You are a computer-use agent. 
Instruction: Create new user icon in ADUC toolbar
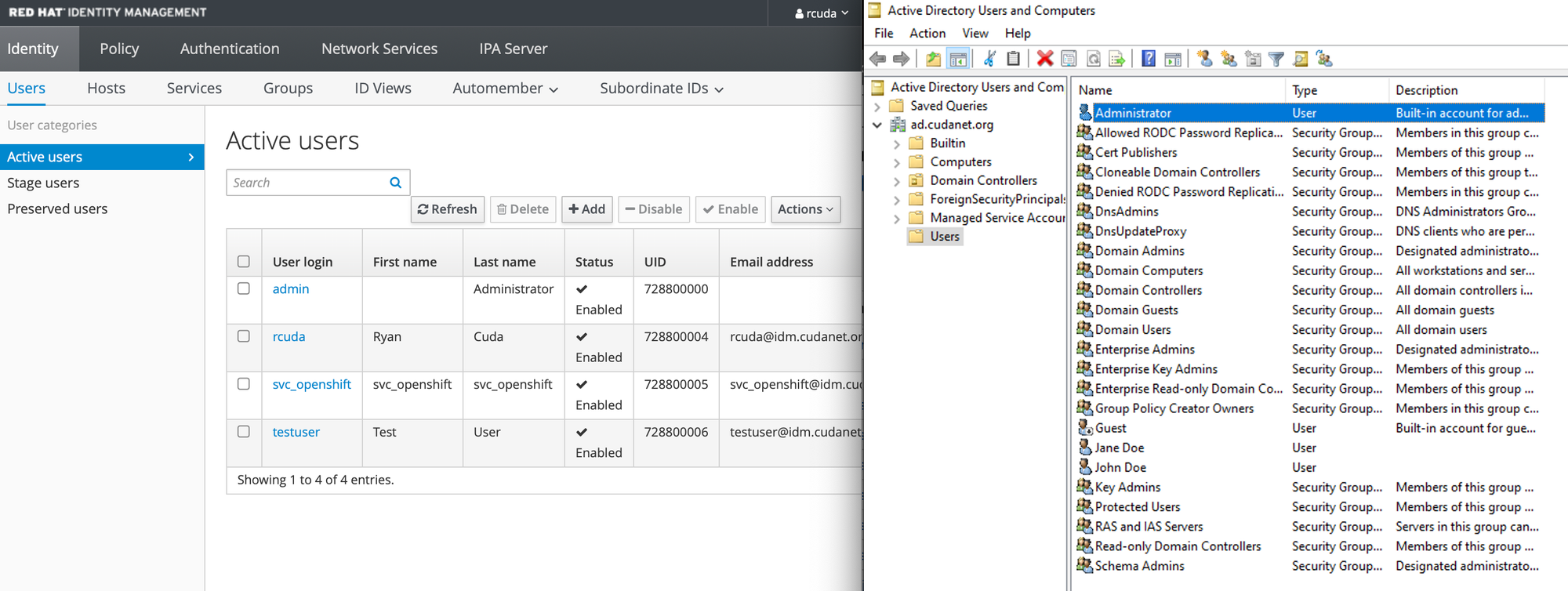1205,59
